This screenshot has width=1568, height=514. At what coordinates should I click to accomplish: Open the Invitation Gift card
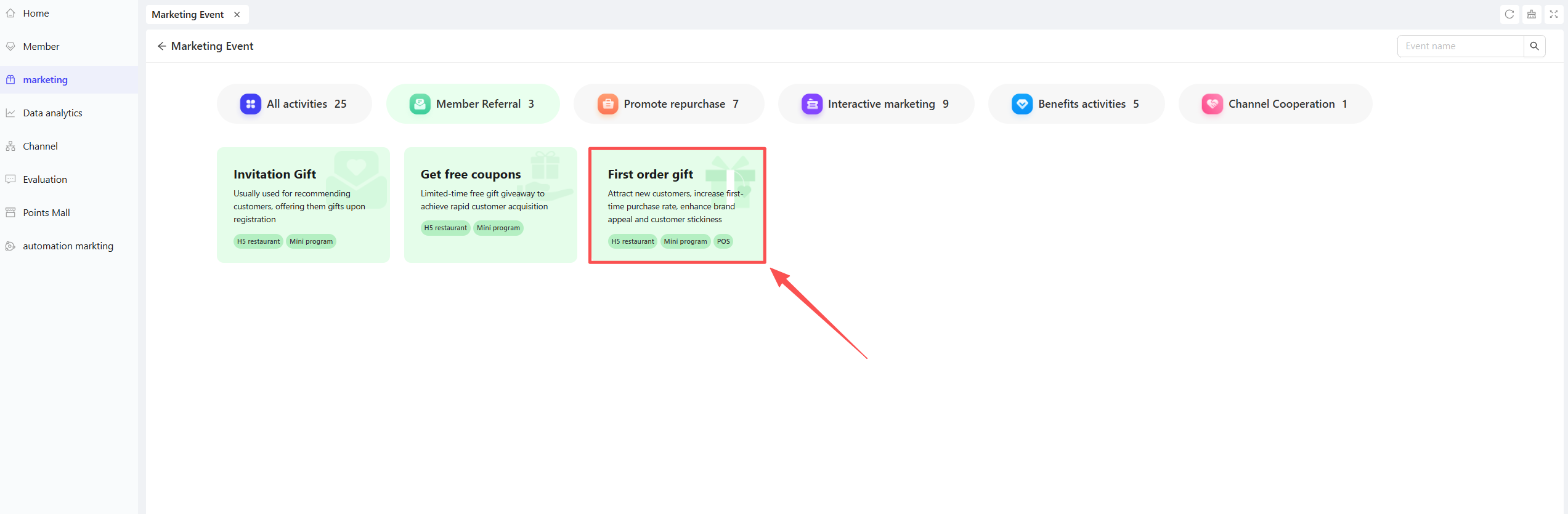click(x=303, y=205)
